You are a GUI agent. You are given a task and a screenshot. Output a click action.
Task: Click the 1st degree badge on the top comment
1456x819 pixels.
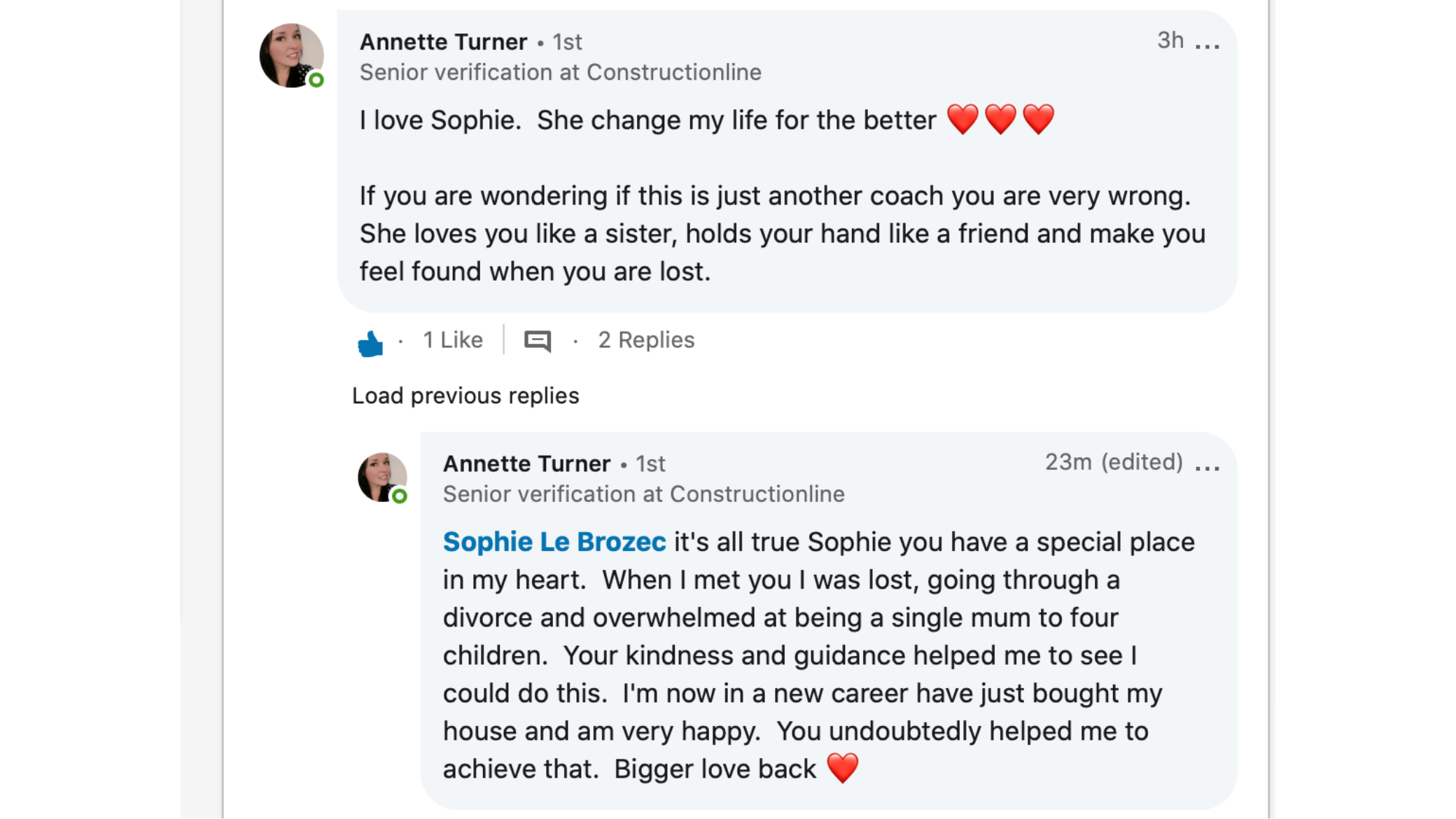(x=567, y=42)
